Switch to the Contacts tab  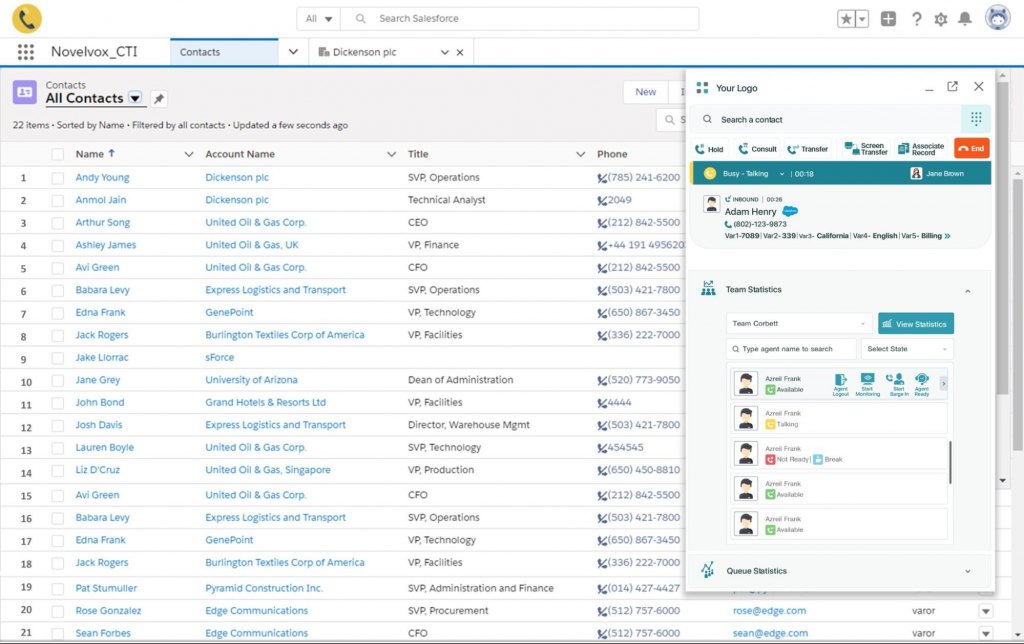click(x=224, y=52)
